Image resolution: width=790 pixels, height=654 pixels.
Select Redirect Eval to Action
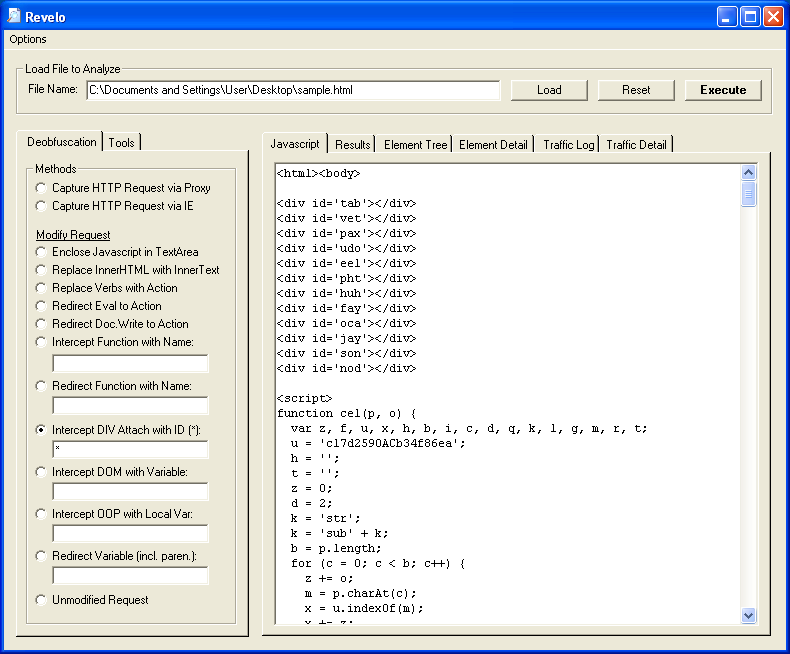point(40,306)
